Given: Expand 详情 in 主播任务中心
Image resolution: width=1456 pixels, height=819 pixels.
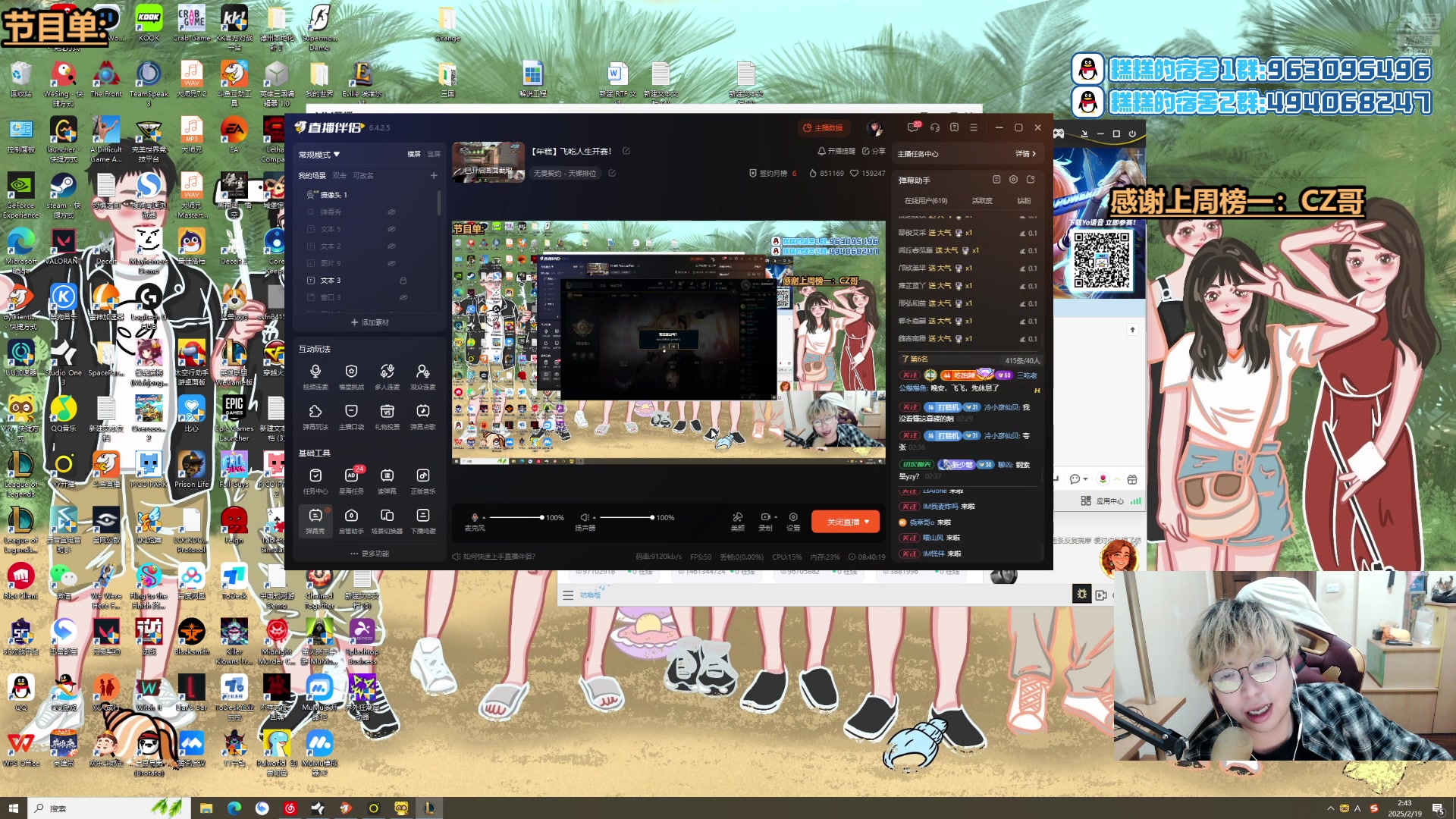Looking at the screenshot, I should (1025, 153).
